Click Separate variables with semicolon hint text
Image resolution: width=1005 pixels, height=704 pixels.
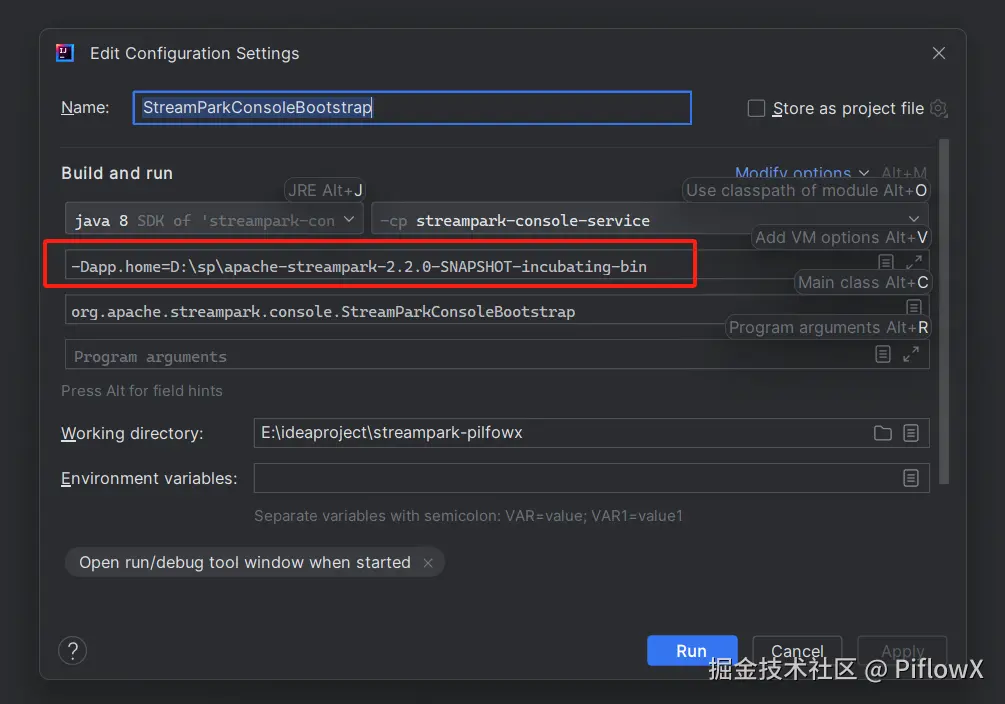pos(469,516)
